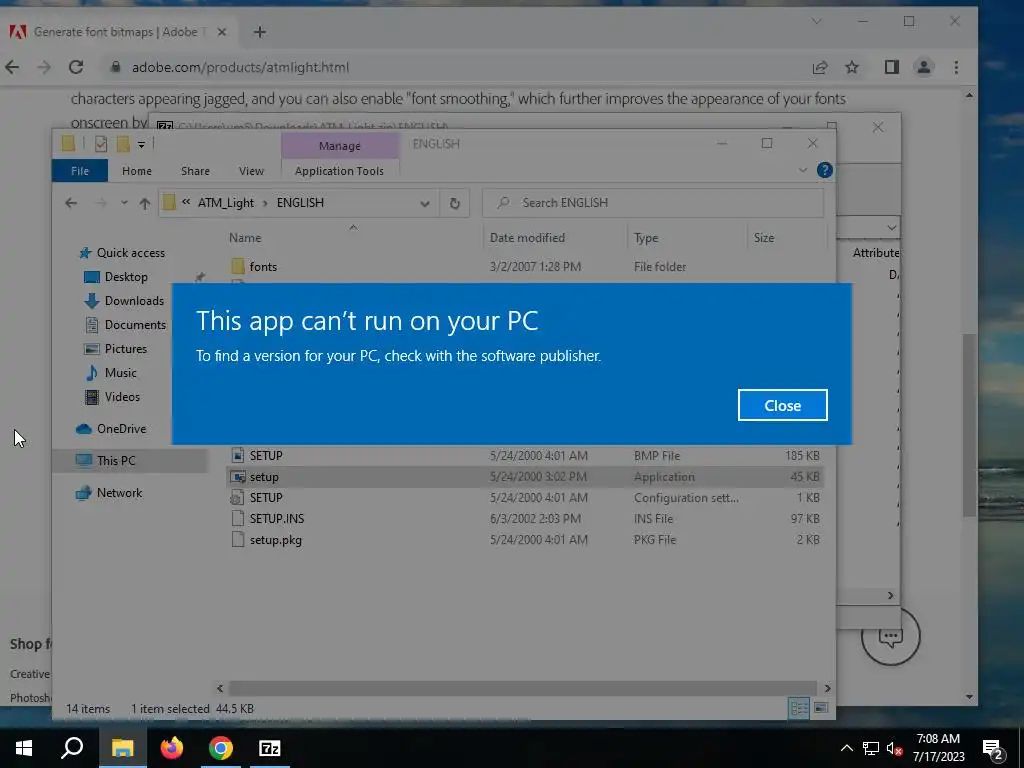Refresh the ENGLISH folder view
This screenshot has height=768, width=1024.
pos(455,203)
